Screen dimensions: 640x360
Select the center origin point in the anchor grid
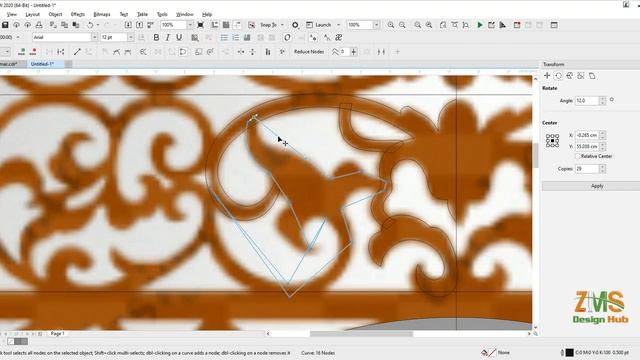pos(552,140)
